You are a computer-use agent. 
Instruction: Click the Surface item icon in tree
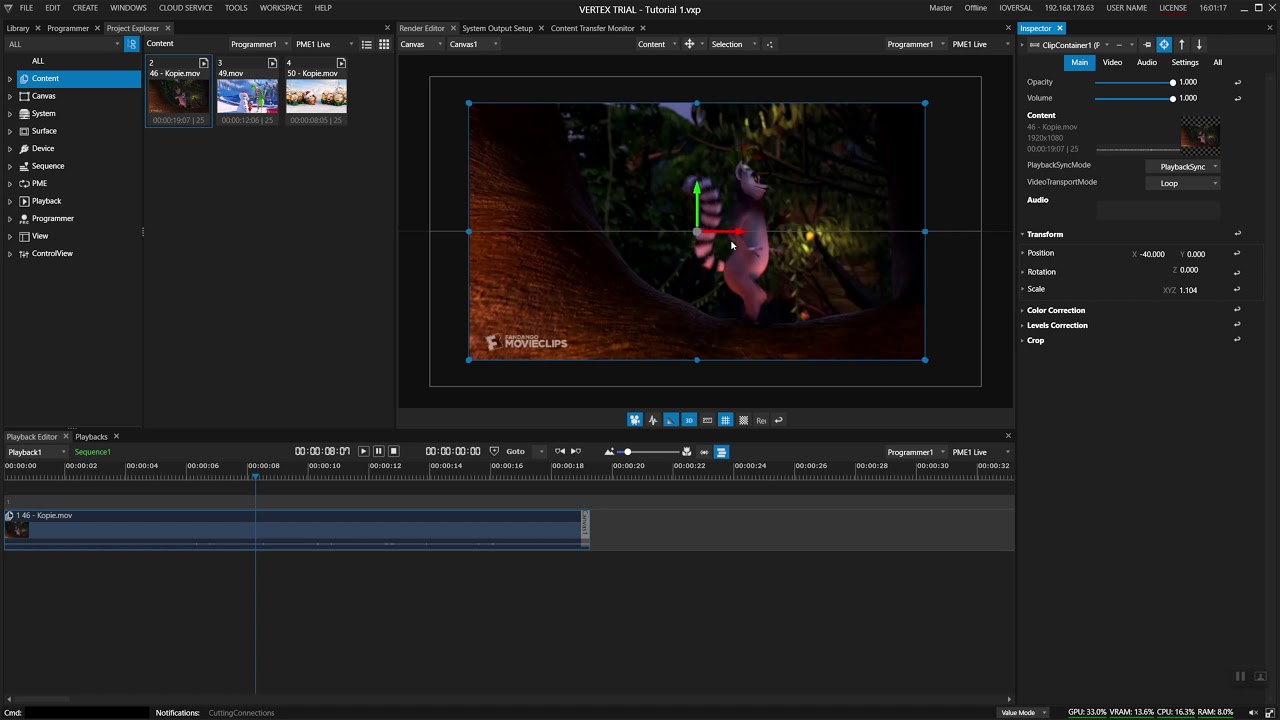[x=24, y=131]
